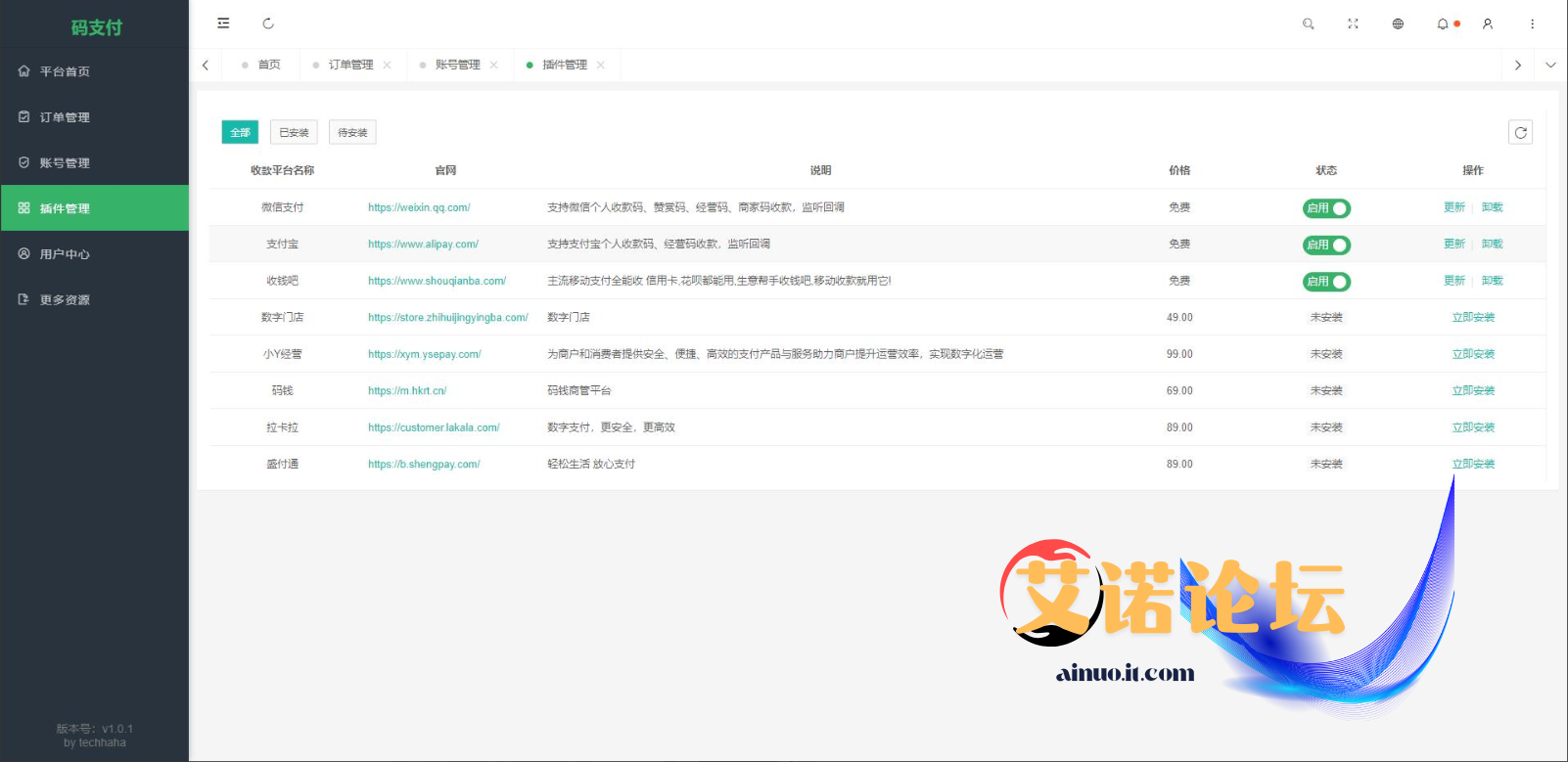Click 立即安装 for 小Y经营
The height and width of the screenshot is (762, 1568).
(1473, 354)
